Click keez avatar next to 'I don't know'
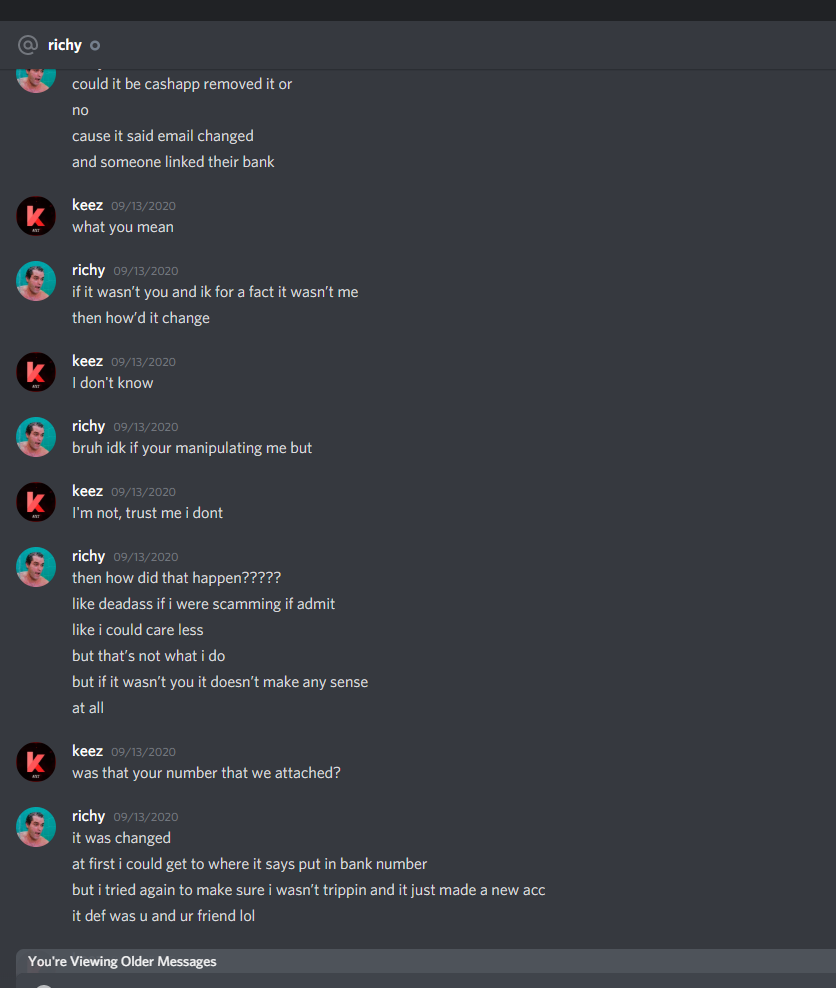836x988 pixels. 36,372
